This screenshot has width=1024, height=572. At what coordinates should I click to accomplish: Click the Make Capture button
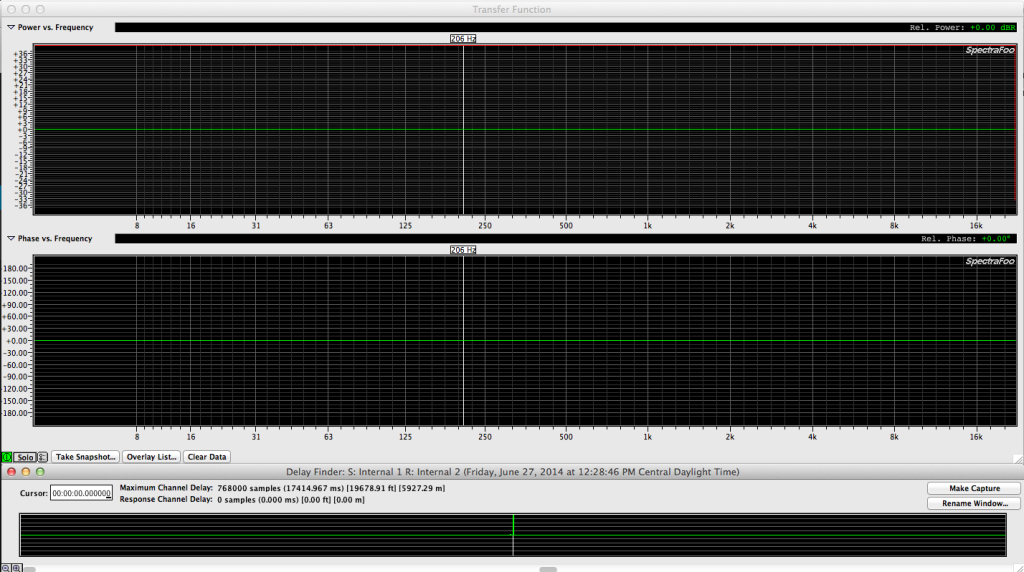coord(972,488)
